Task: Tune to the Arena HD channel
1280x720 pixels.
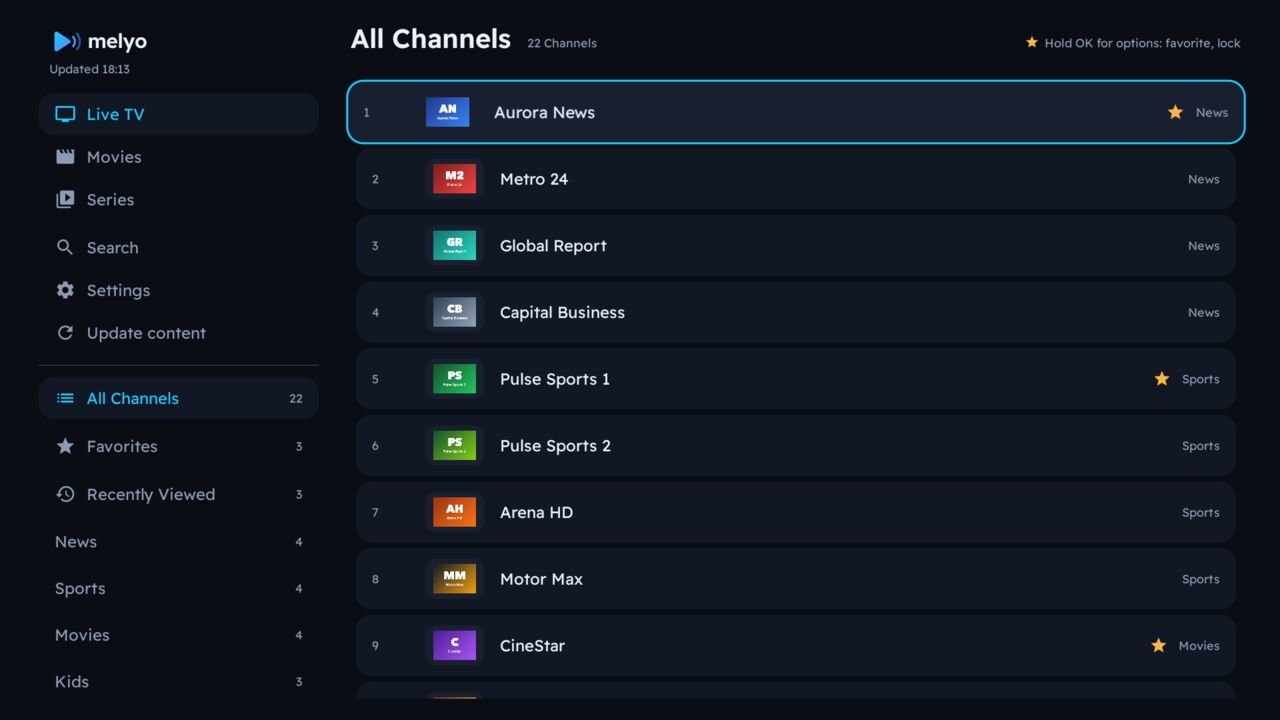Action: click(x=796, y=512)
